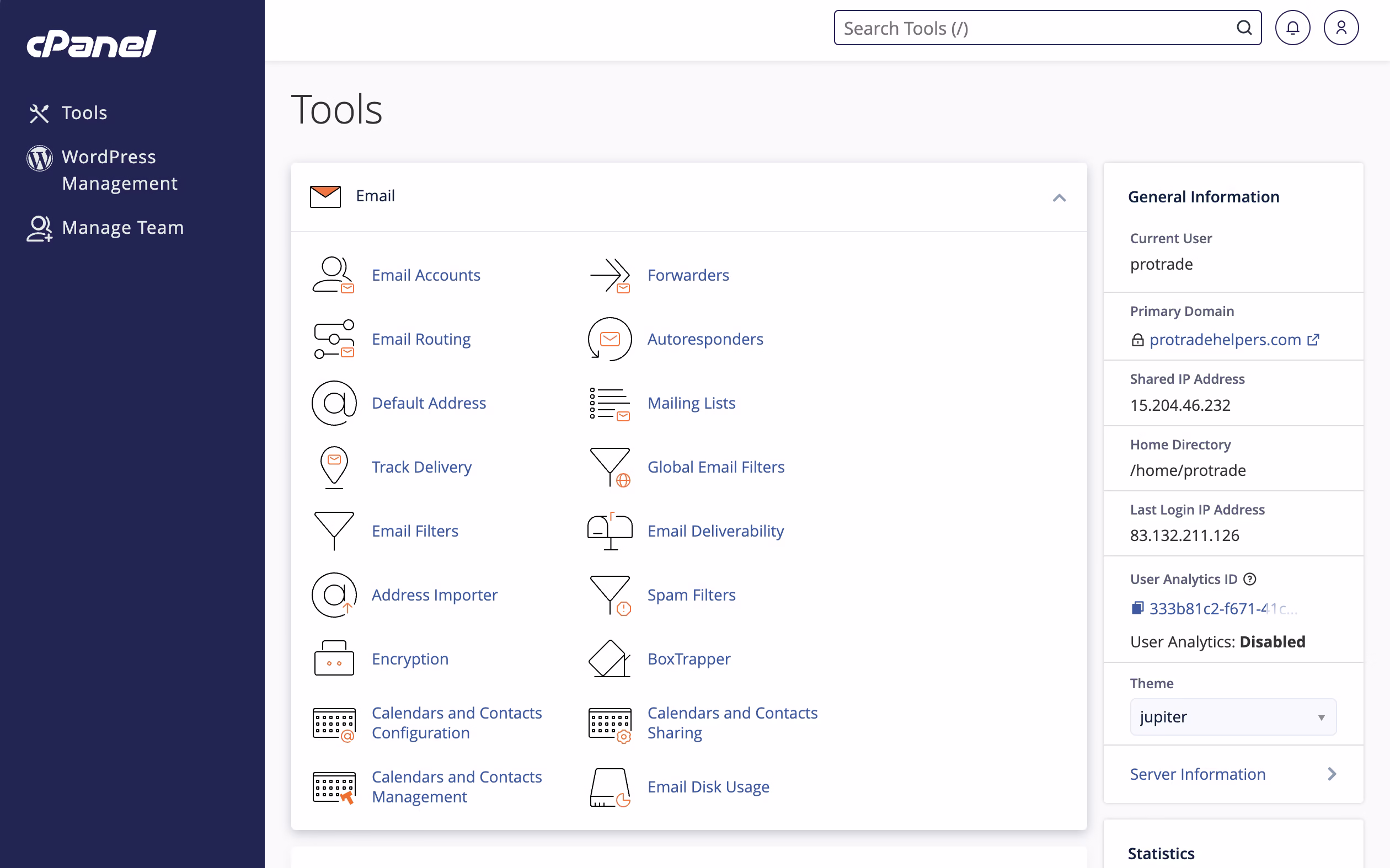Open the Email Disk Usage link
The image size is (1390, 868).
pyautogui.click(x=708, y=787)
